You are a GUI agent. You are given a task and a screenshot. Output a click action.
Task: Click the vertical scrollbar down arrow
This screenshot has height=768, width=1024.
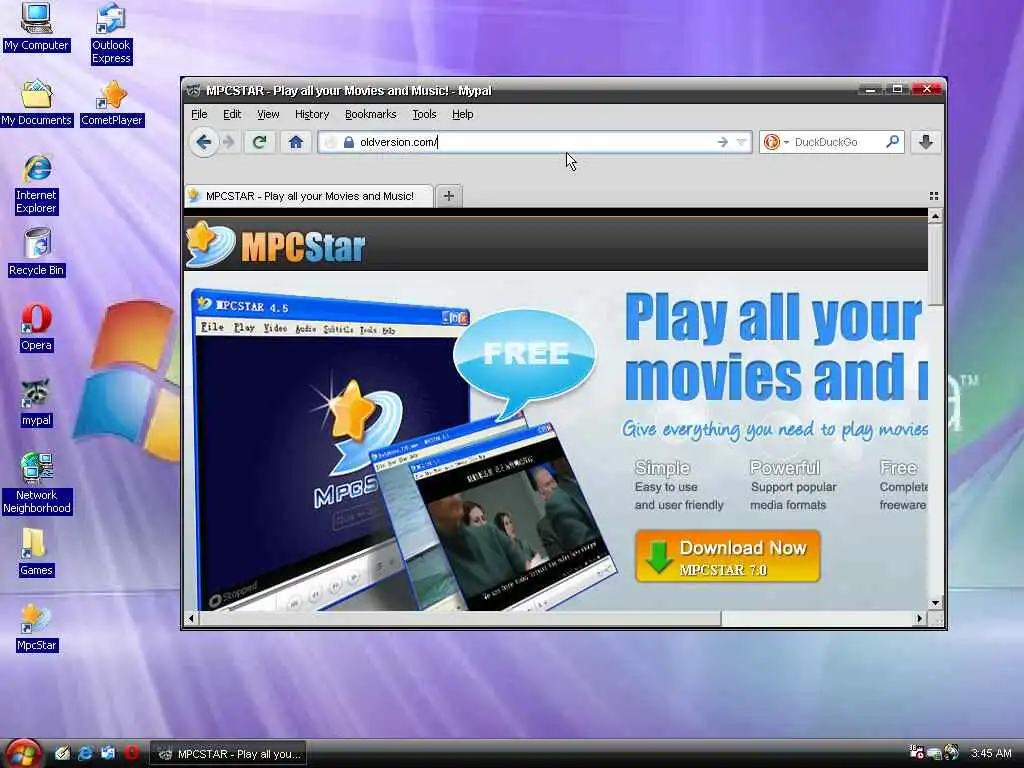(935, 603)
